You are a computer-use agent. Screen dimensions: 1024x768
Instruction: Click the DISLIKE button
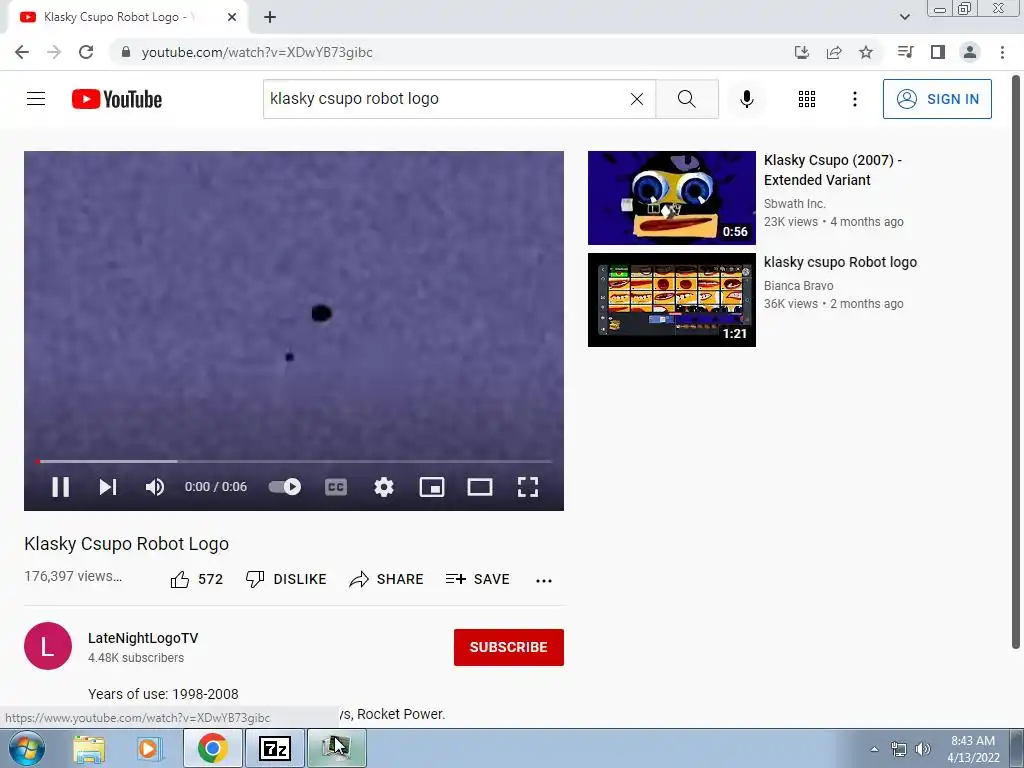(285, 579)
